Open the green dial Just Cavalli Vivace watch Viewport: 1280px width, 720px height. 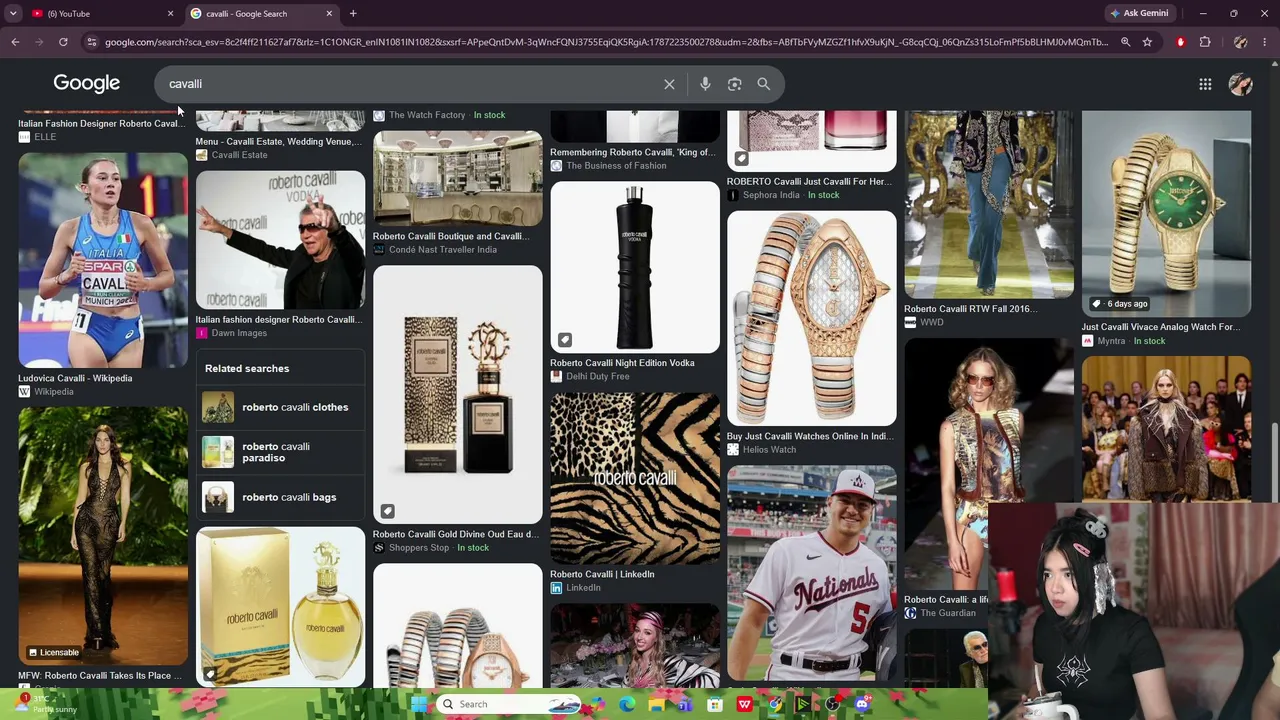click(x=1166, y=214)
